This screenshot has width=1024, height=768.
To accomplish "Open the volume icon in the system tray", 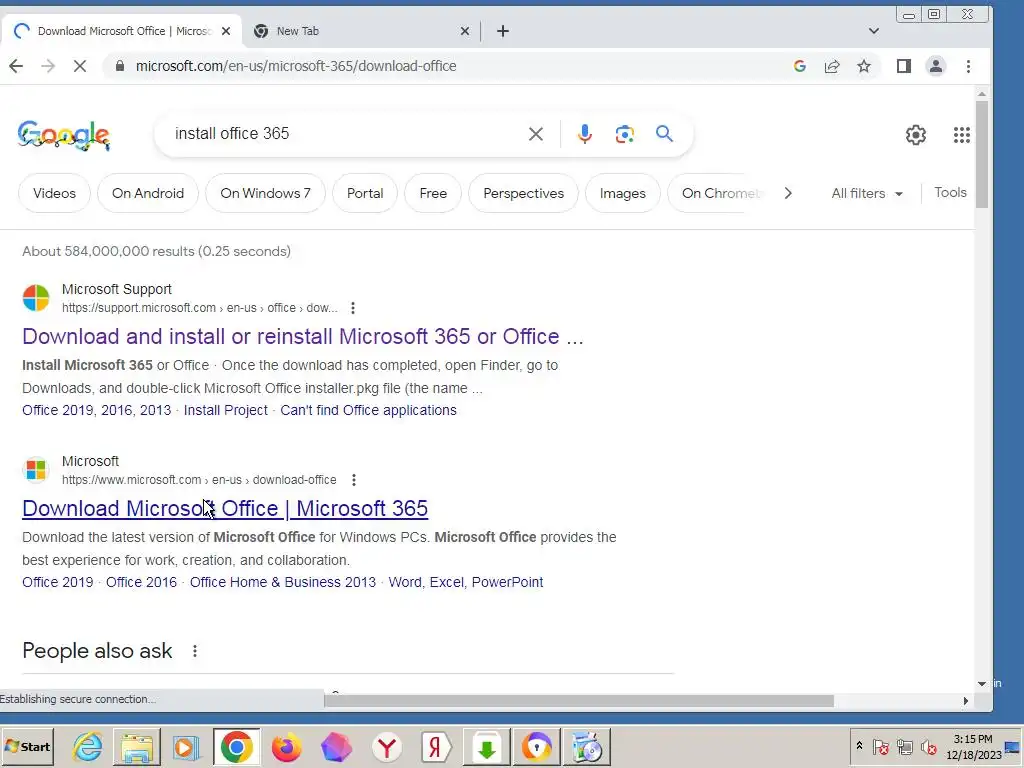I will (x=929, y=746).
